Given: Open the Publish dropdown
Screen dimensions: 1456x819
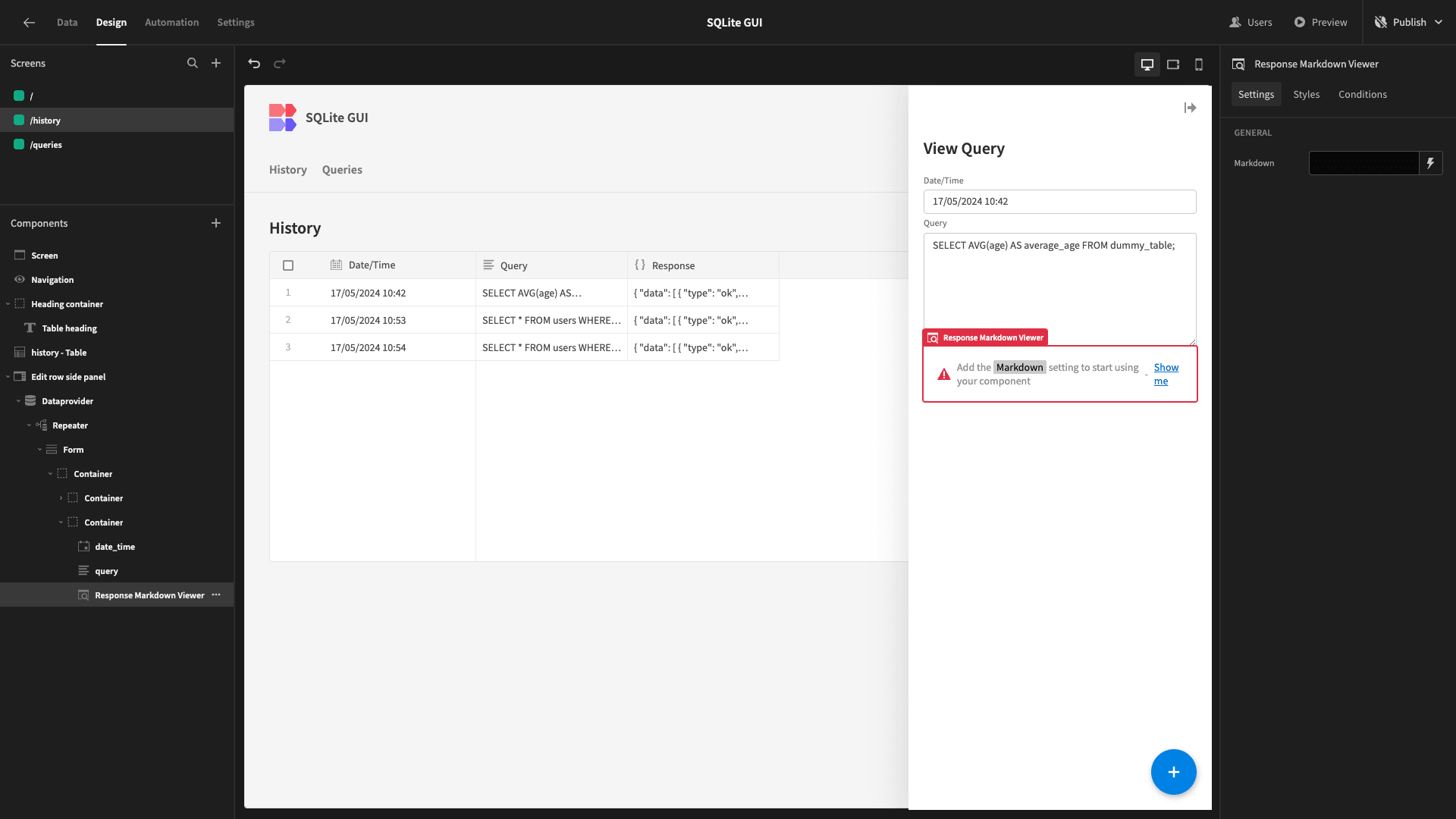Looking at the screenshot, I should click(x=1408, y=23).
